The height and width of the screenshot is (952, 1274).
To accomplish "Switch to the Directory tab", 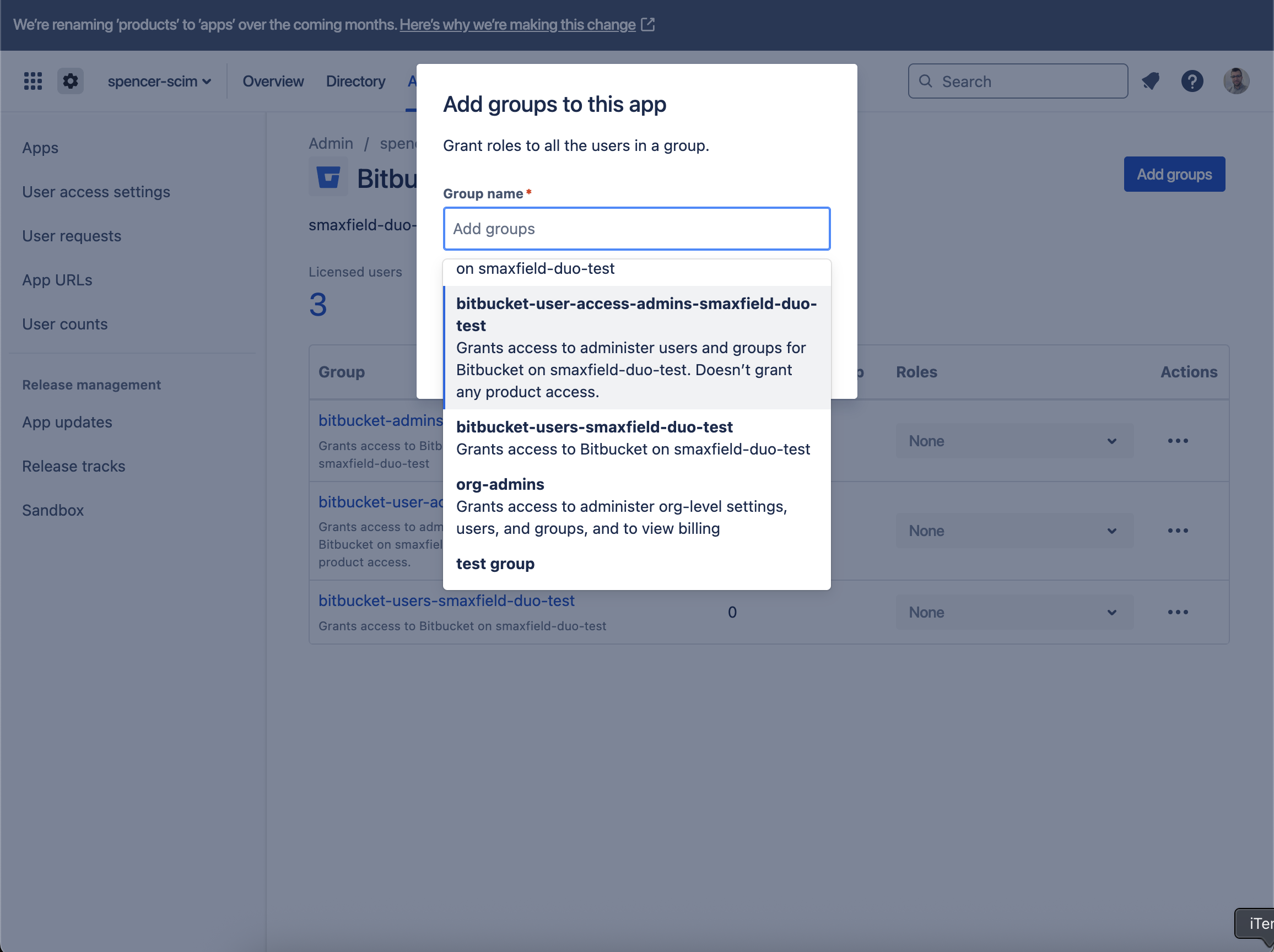I will 355,81.
